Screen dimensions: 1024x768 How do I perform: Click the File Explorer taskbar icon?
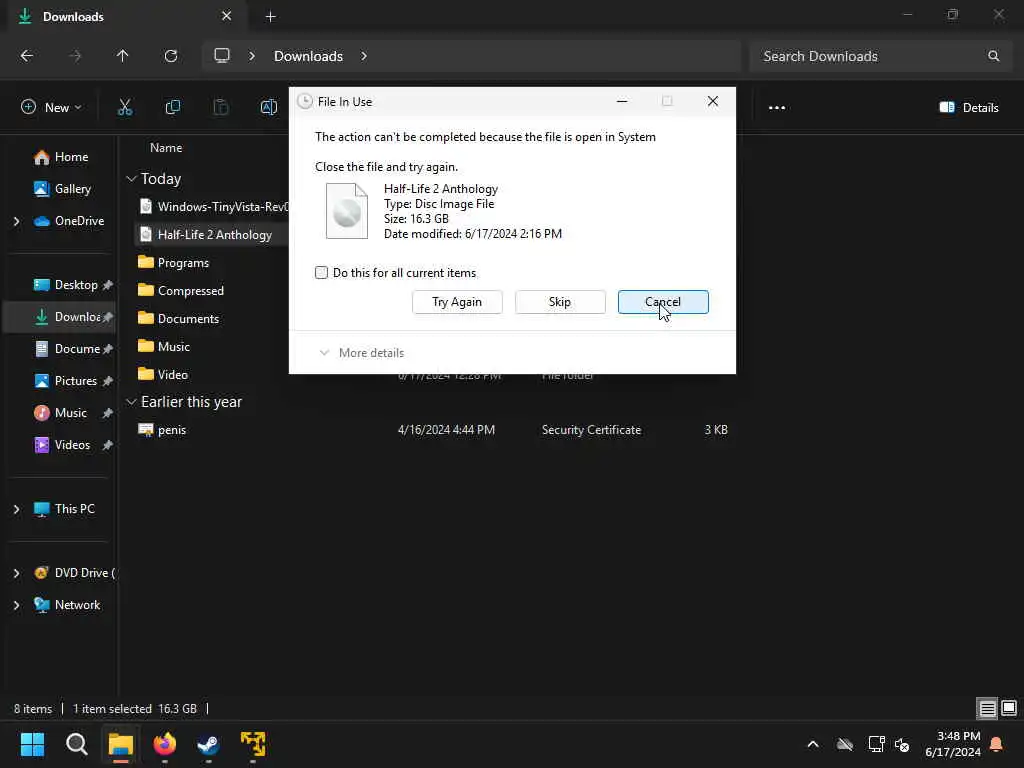tap(120, 744)
